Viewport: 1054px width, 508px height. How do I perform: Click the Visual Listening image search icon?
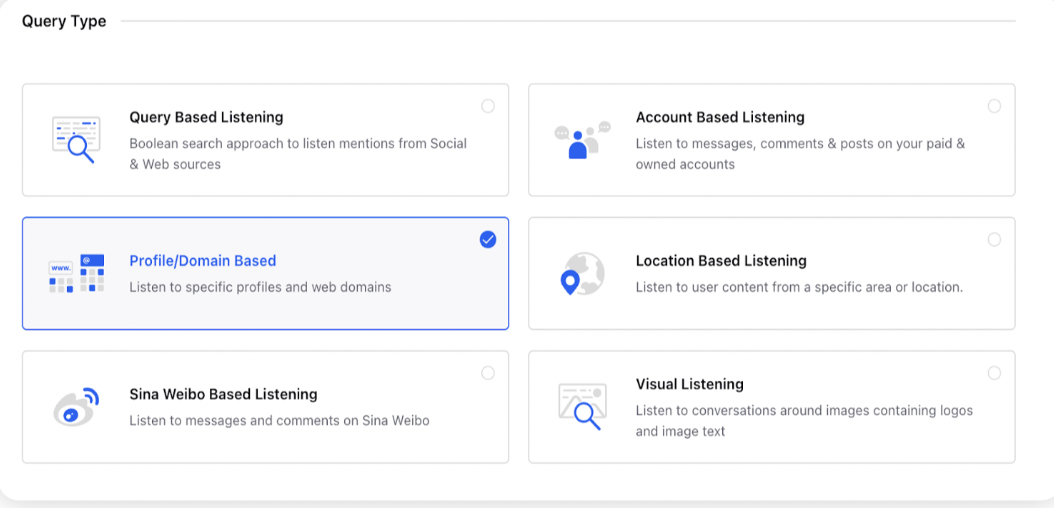coord(582,407)
